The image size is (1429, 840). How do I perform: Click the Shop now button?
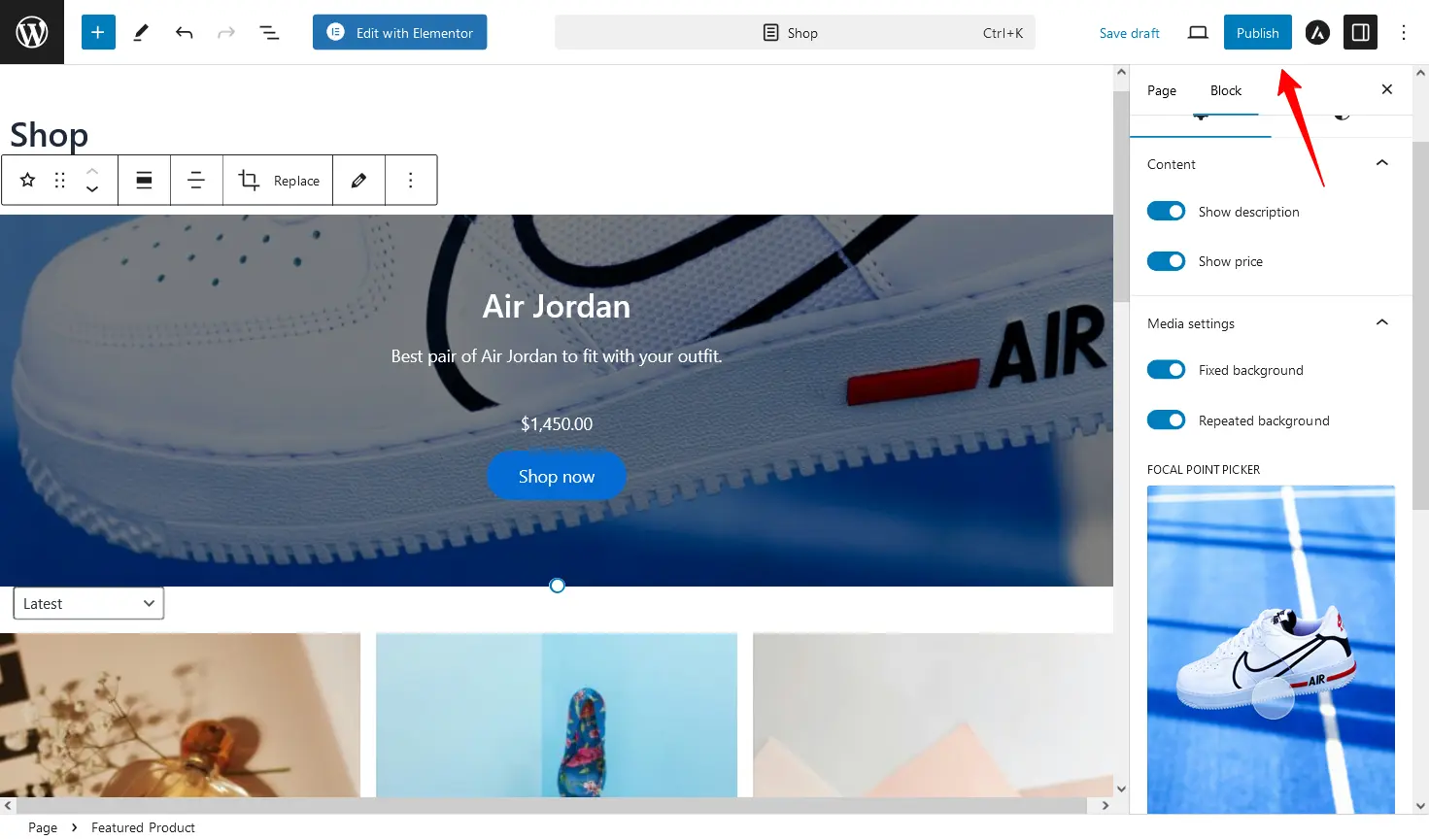[x=557, y=476]
